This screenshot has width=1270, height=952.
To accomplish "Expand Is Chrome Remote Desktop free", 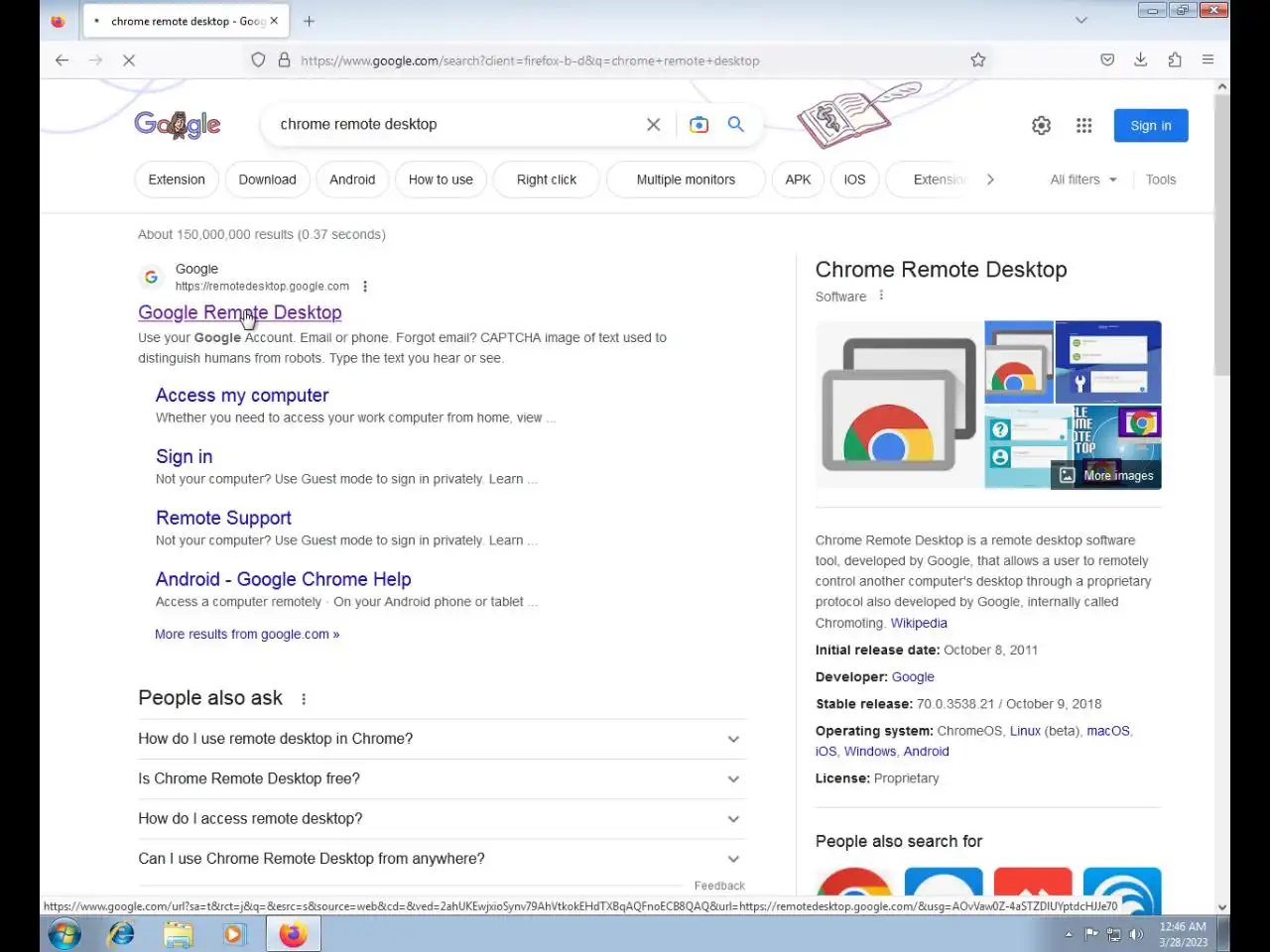I will click(x=442, y=778).
